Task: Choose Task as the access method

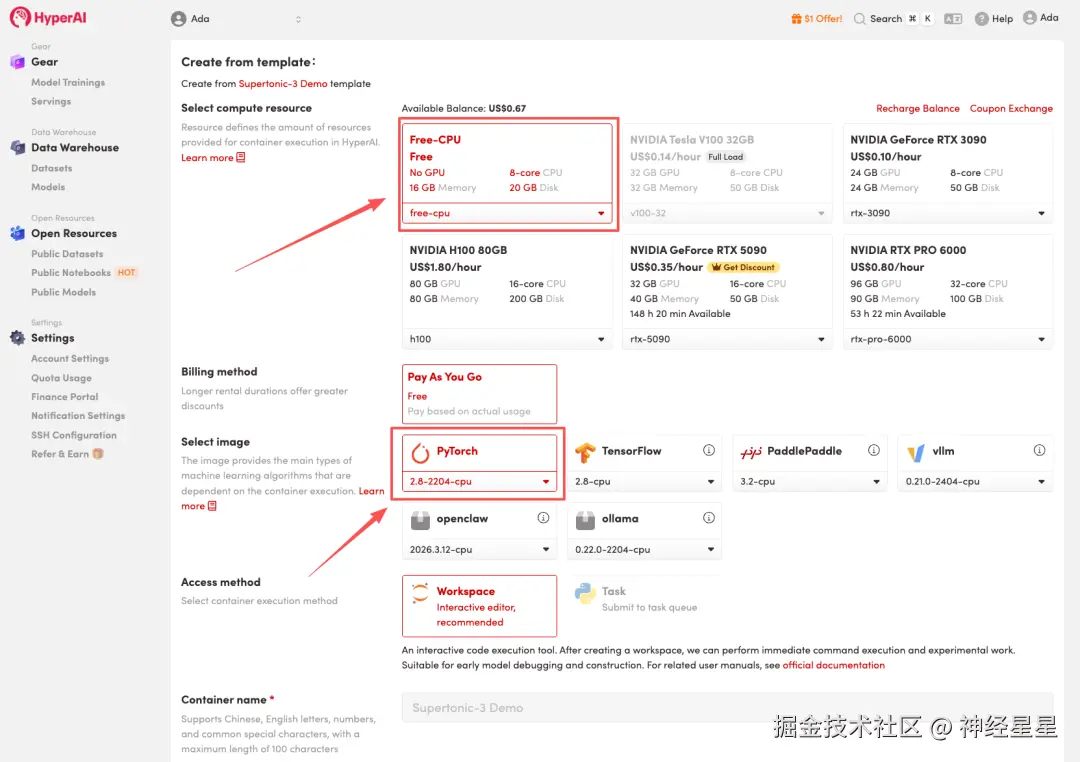Action: (645, 598)
